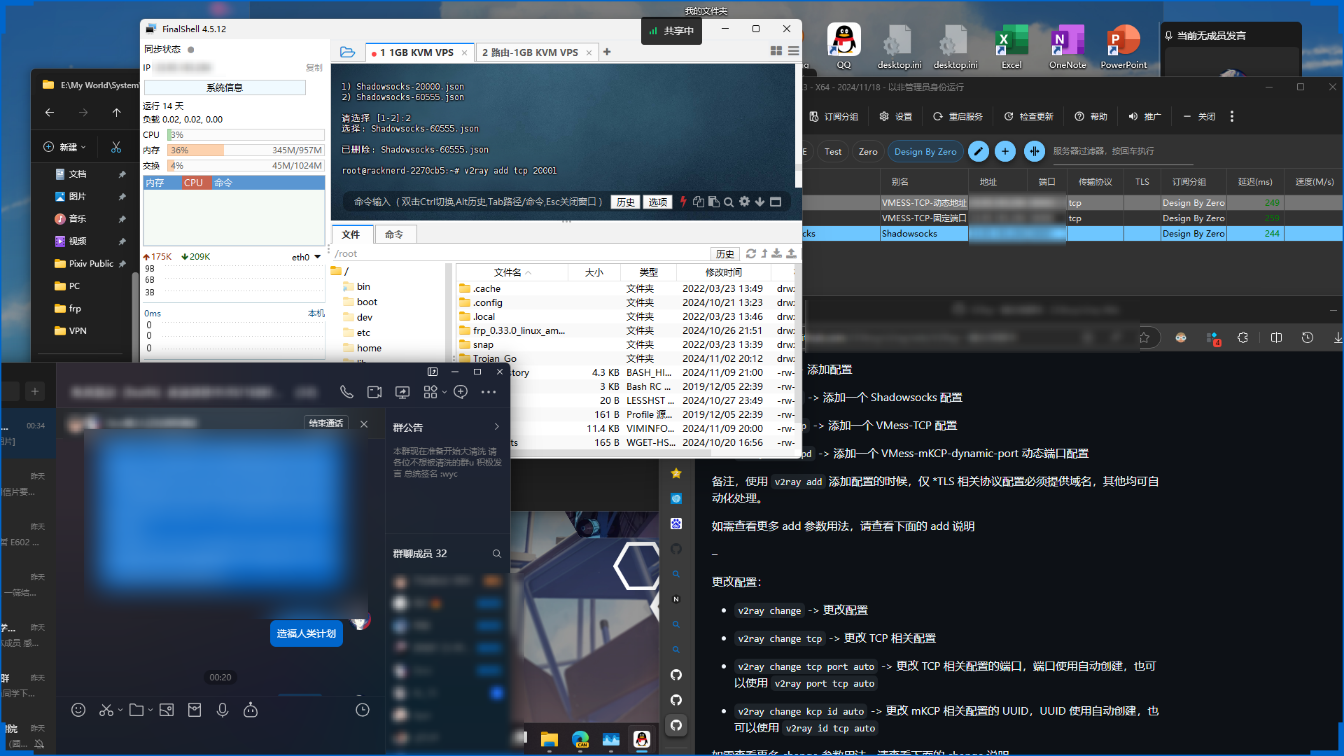
Task: Expand the group announcement section arrow
Action: coord(496,426)
